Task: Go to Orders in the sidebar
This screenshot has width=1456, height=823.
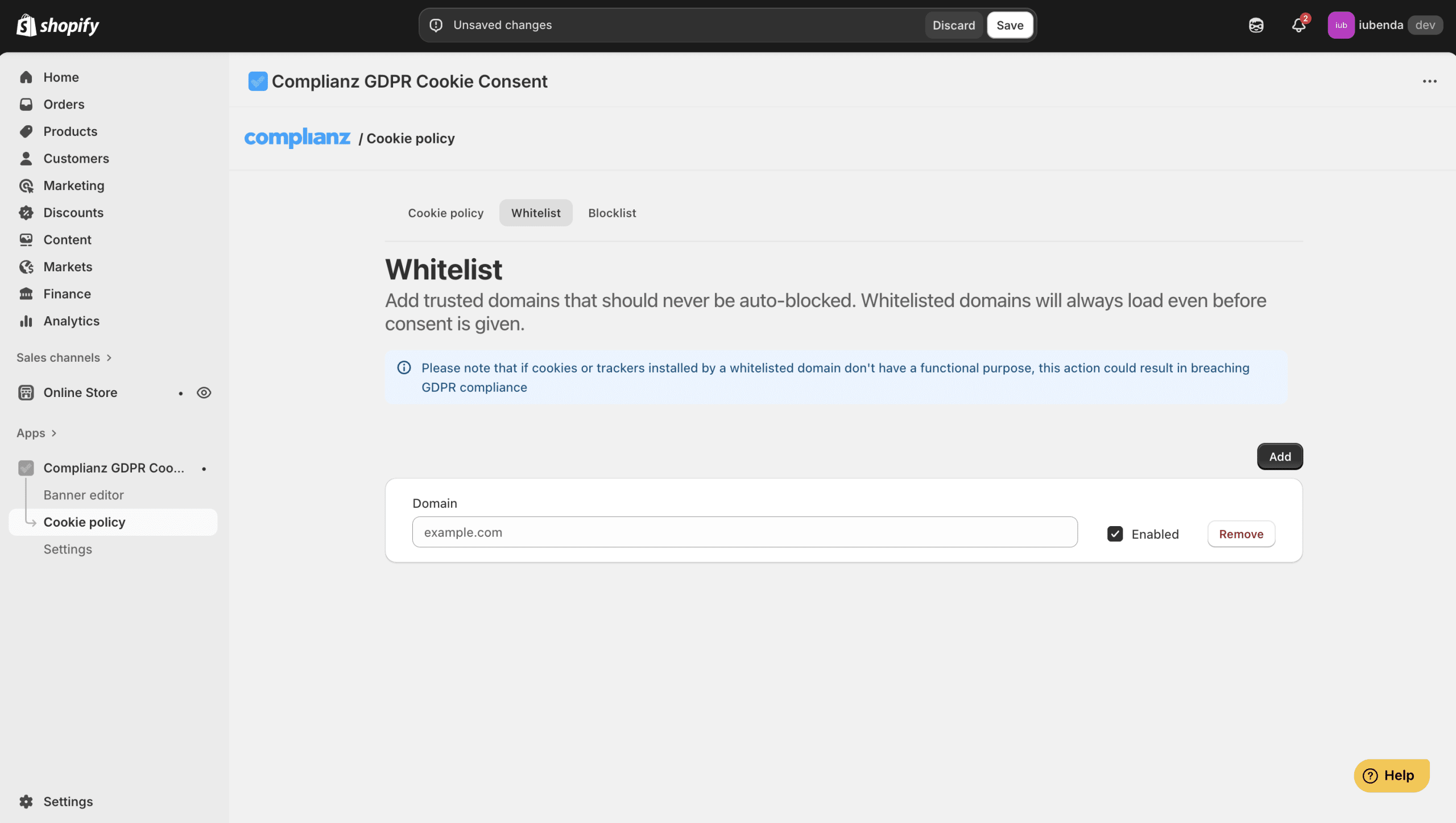Action: pos(64,104)
